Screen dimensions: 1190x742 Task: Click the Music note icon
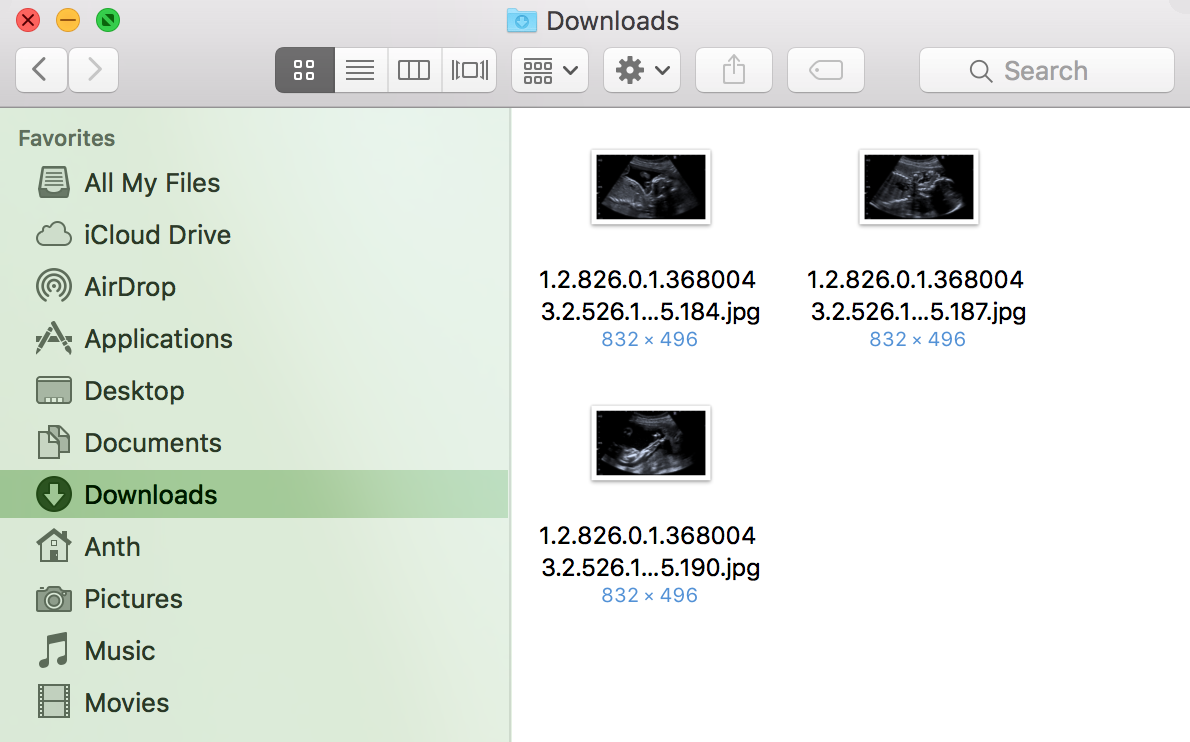(x=54, y=651)
